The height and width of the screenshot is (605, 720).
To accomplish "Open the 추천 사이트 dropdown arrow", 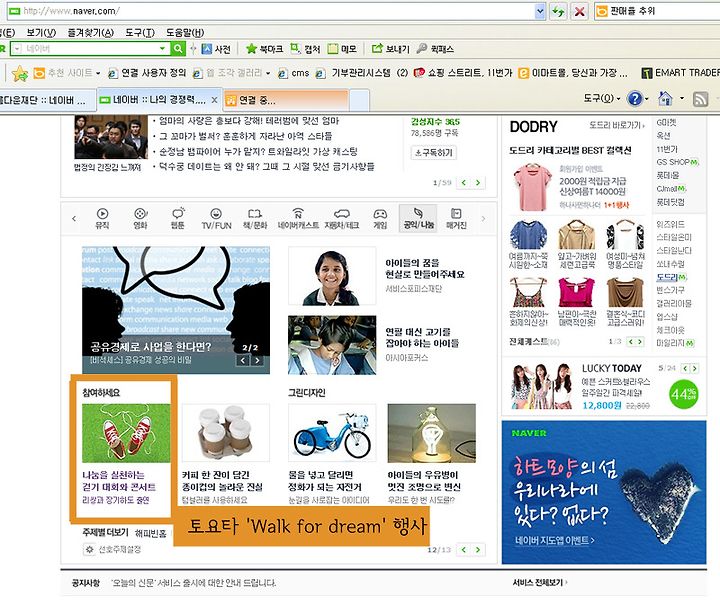I will pos(98,73).
